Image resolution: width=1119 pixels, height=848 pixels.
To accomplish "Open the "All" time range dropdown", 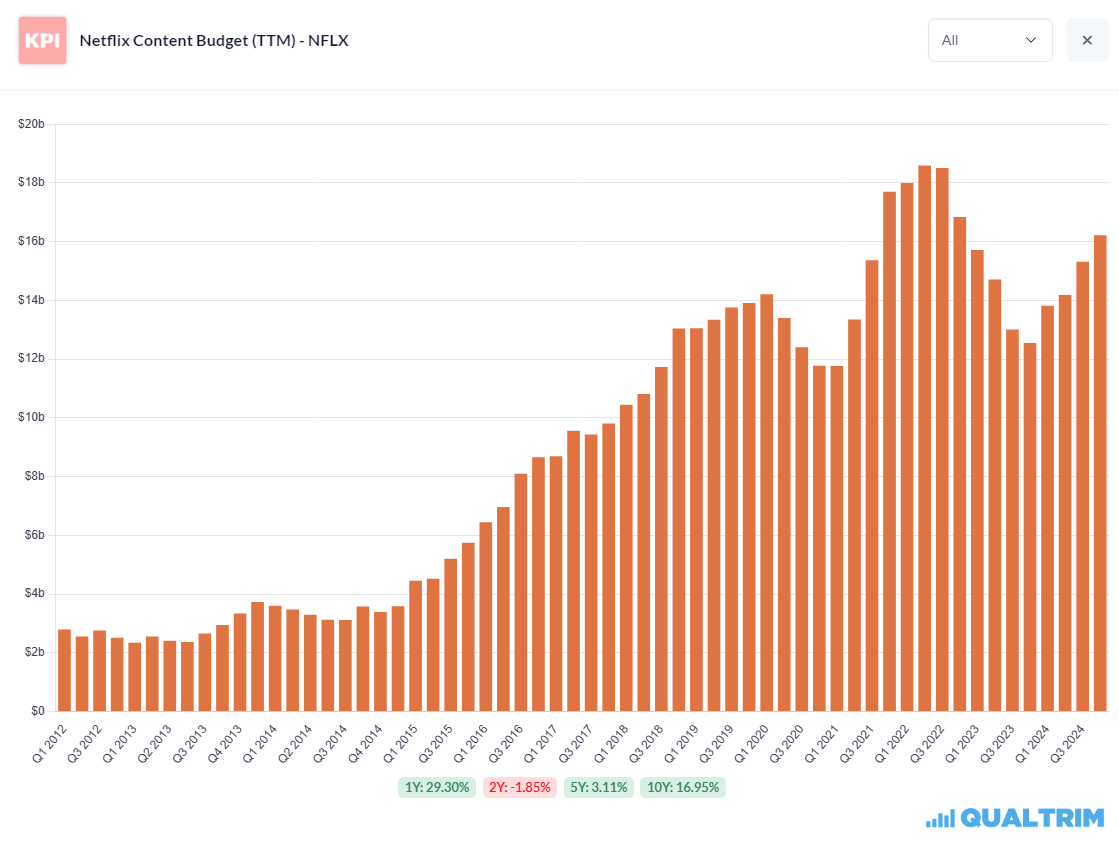I will coord(990,40).
